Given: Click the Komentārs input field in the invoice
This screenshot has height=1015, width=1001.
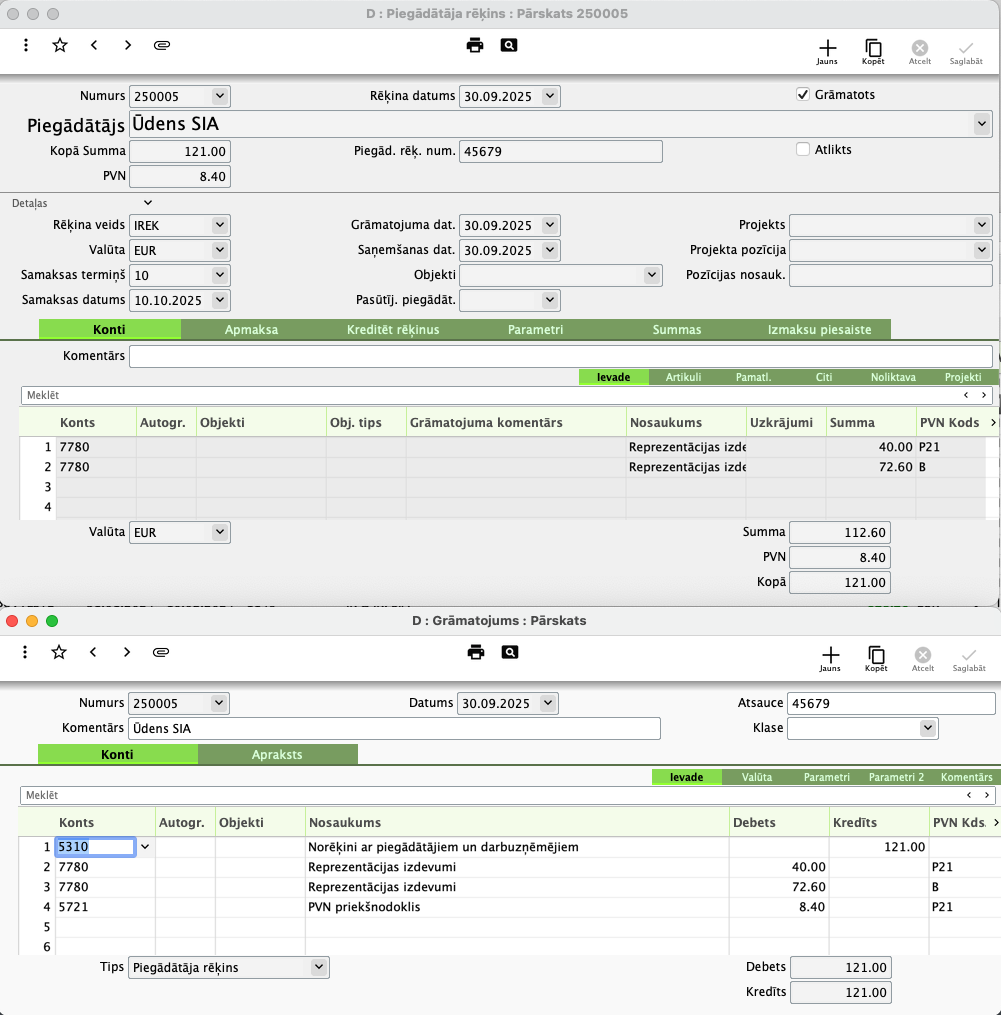Looking at the screenshot, I should 560,356.
